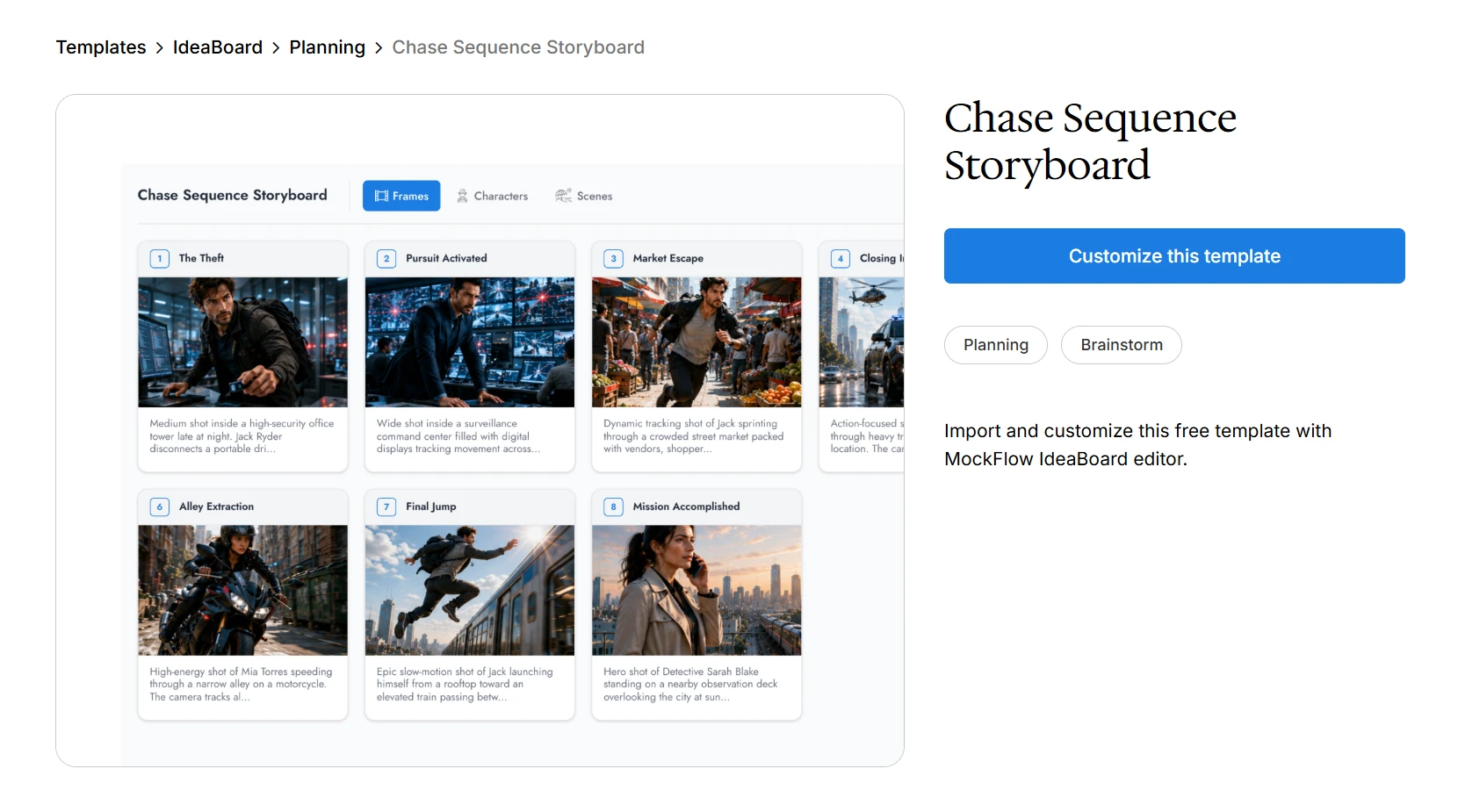Click frame number 2 badge
Screen dimensions: 1458x812
coord(386,258)
